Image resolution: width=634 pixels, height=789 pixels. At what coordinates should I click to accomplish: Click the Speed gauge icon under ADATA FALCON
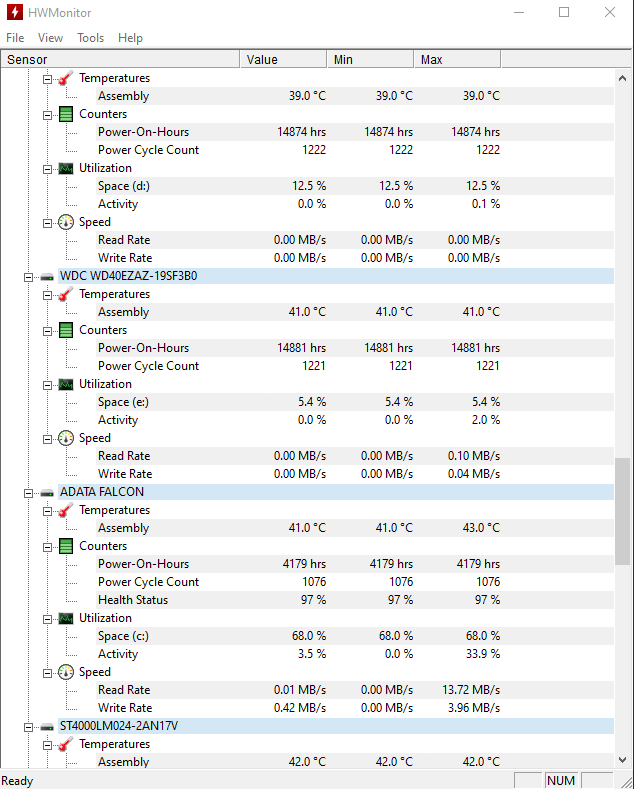pos(66,672)
